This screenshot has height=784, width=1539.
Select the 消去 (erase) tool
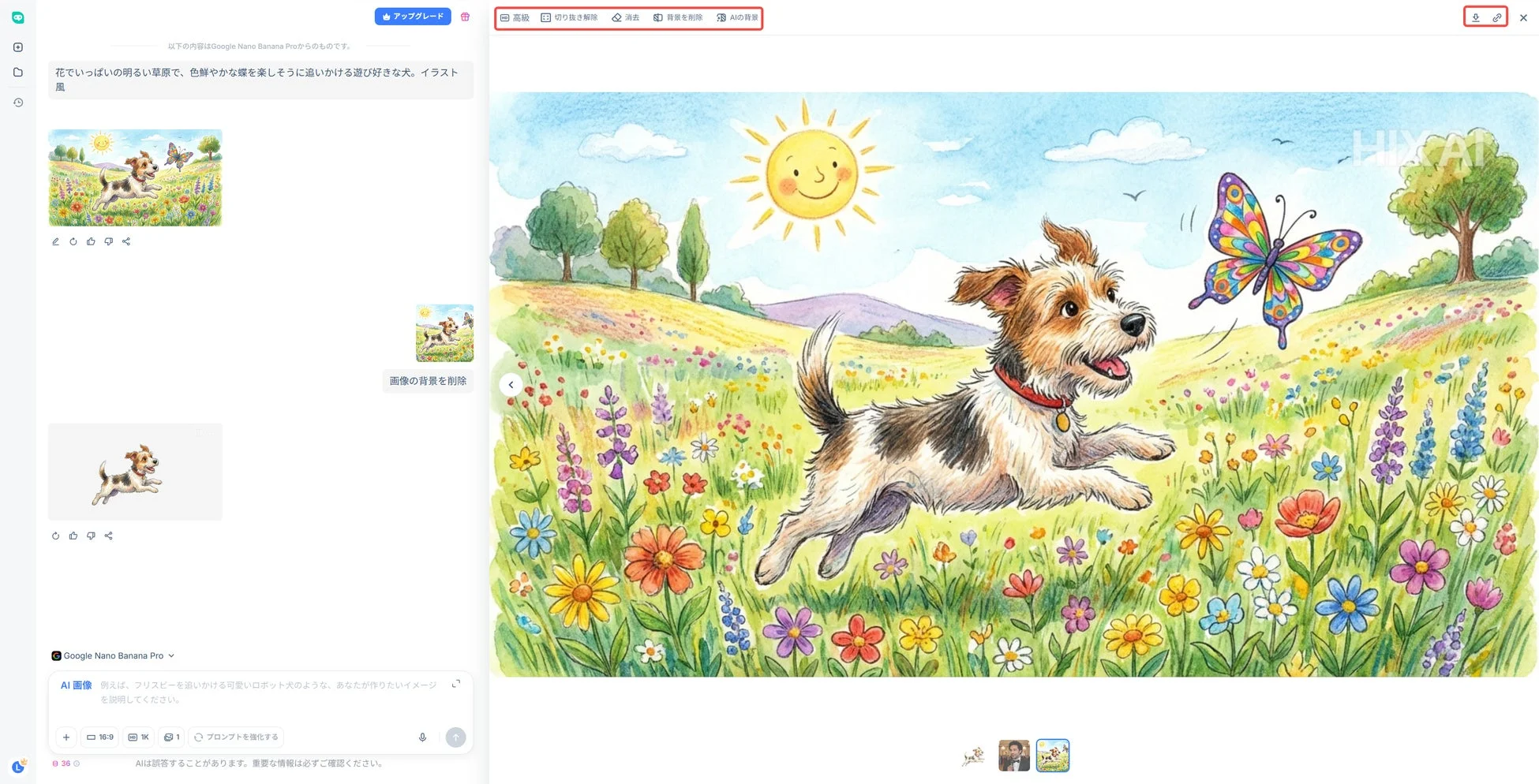626,17
